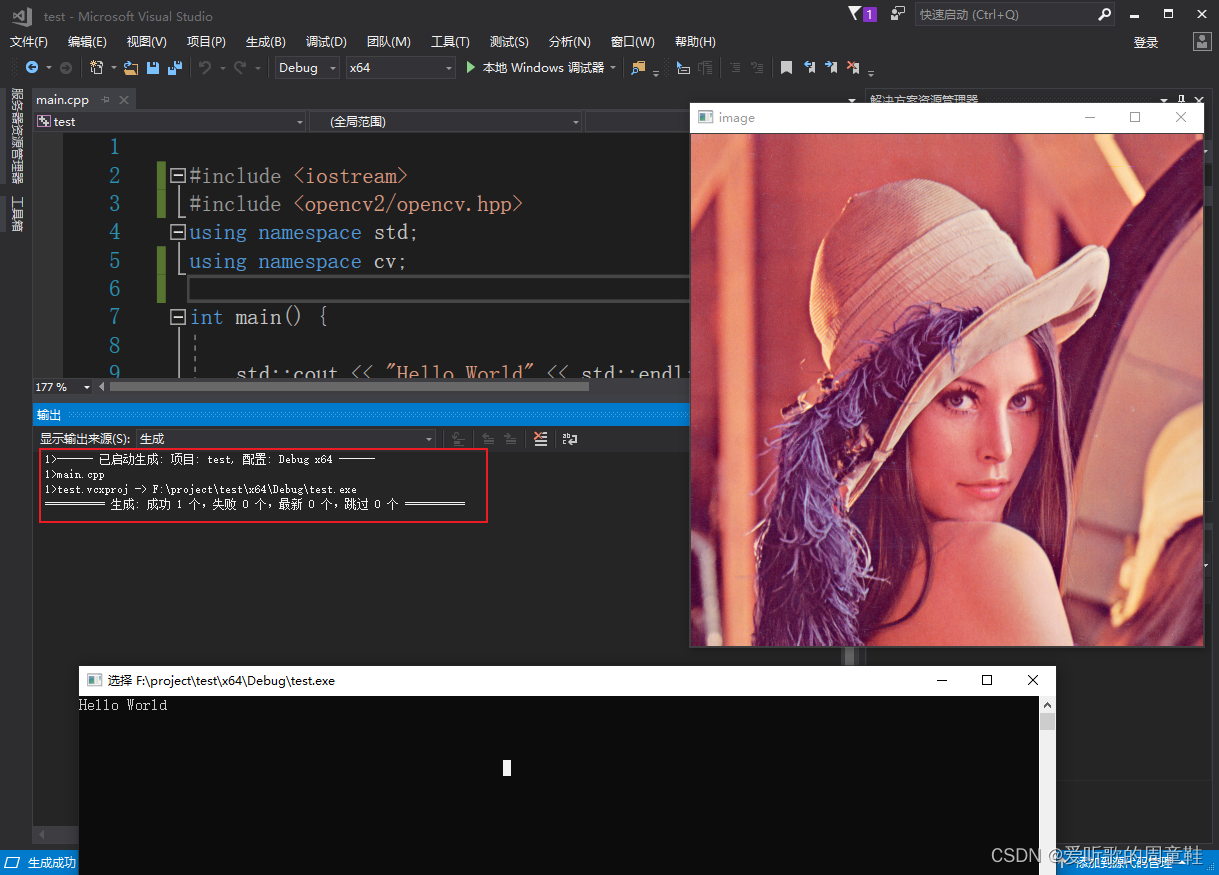The height and width of the screenshot is (875, 1219).
Task: Collapse the #include code block on line 2
Action: [176, 175]
